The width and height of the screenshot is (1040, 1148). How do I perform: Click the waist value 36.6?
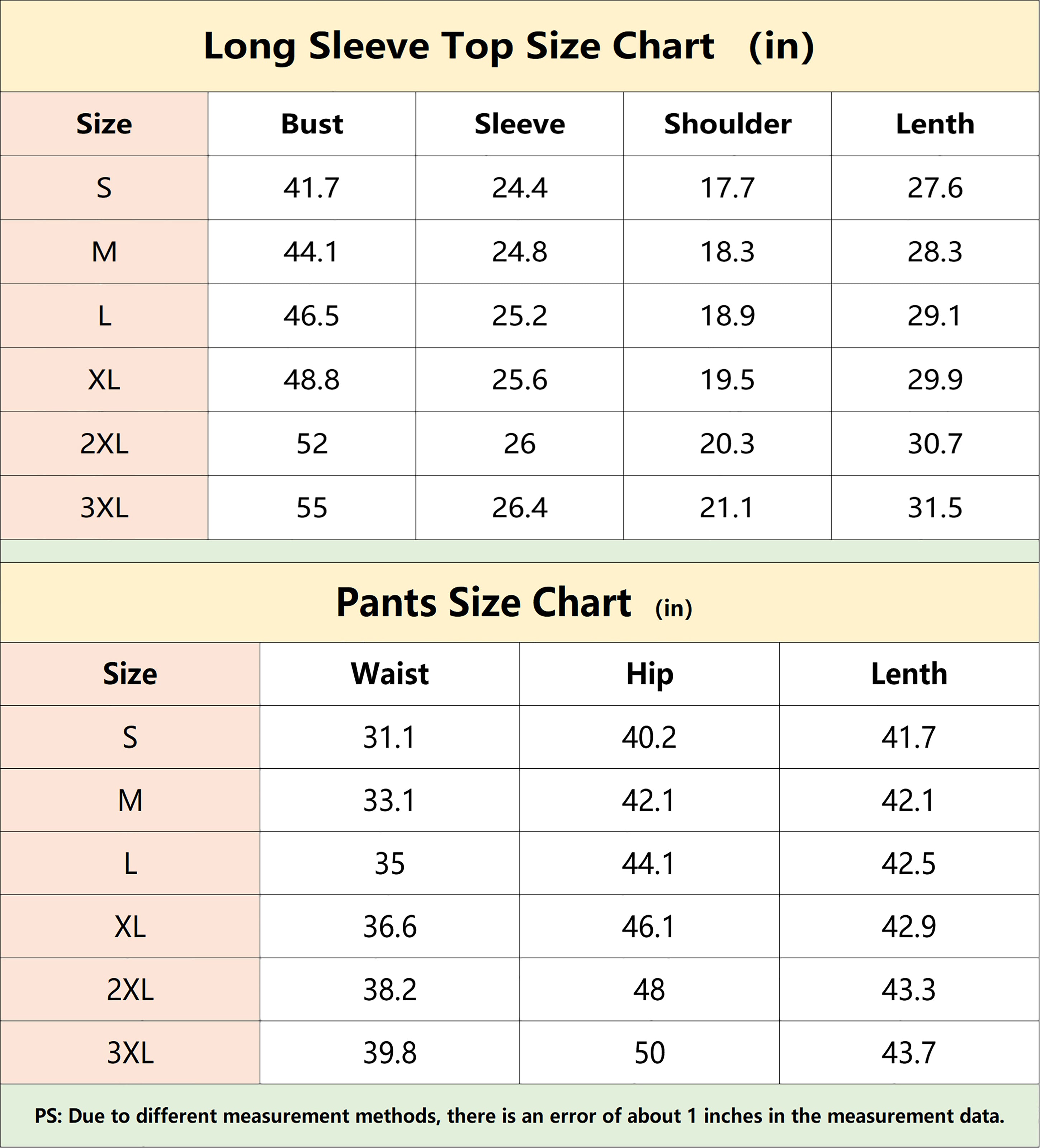tap(389, 926)
